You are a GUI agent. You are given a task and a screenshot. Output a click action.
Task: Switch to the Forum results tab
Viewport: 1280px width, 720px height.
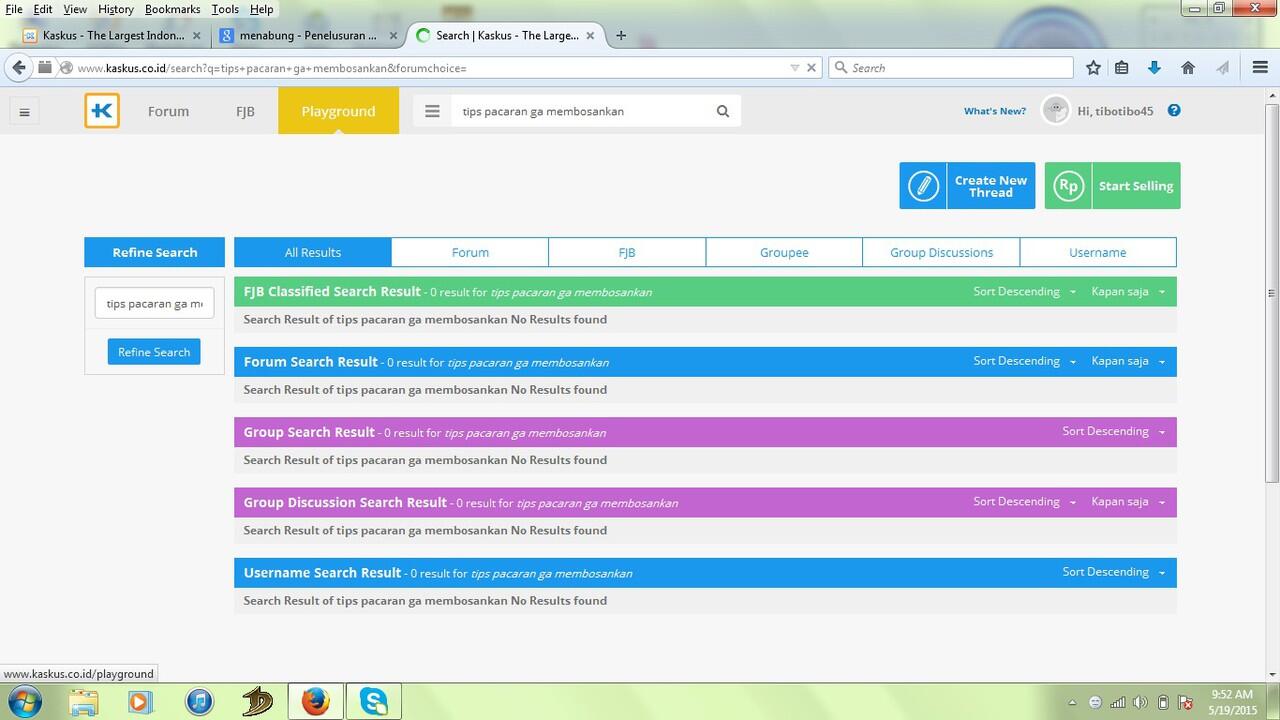coord(470,252)
